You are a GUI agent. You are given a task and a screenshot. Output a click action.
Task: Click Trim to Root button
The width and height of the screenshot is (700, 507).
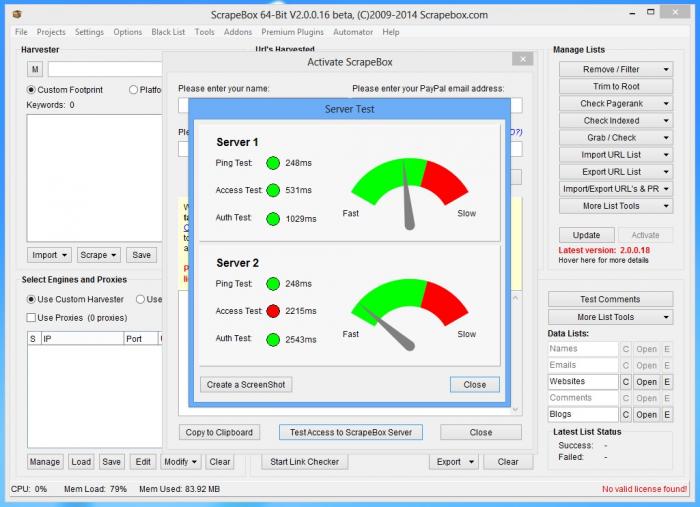[616, 86]
